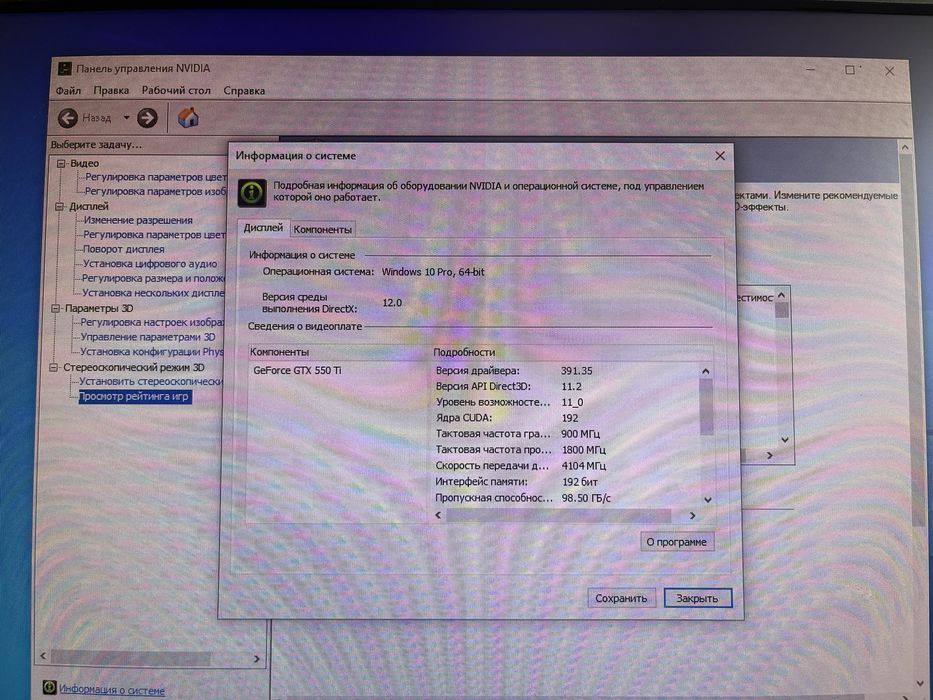Select Просмотр рейтинга игр item
Screen dimensions: 933x700
pos(134,396)
